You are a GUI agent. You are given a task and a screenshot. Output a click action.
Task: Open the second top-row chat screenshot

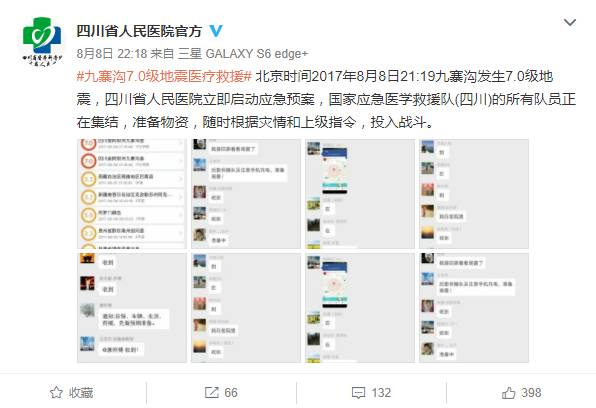[246, 194]
